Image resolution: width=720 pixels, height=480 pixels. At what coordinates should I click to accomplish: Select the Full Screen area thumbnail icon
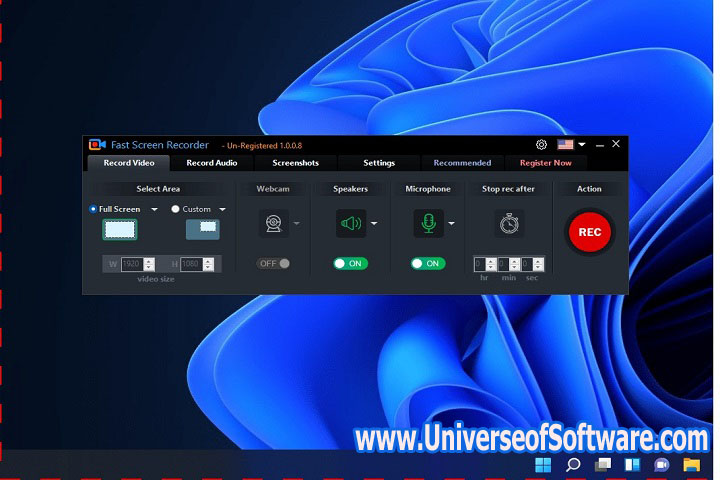[x=119, y=230]
